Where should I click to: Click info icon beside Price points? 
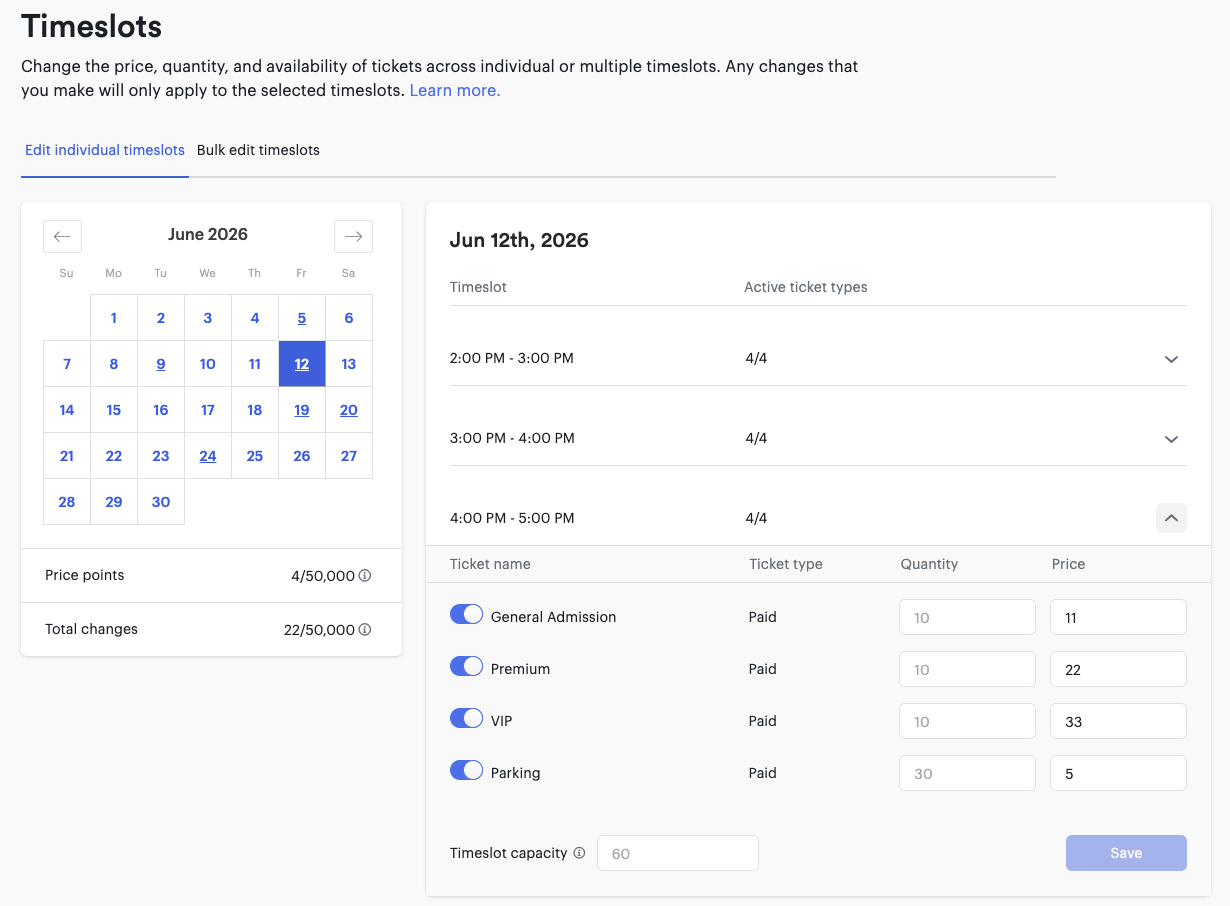click(x=365, y=576)
